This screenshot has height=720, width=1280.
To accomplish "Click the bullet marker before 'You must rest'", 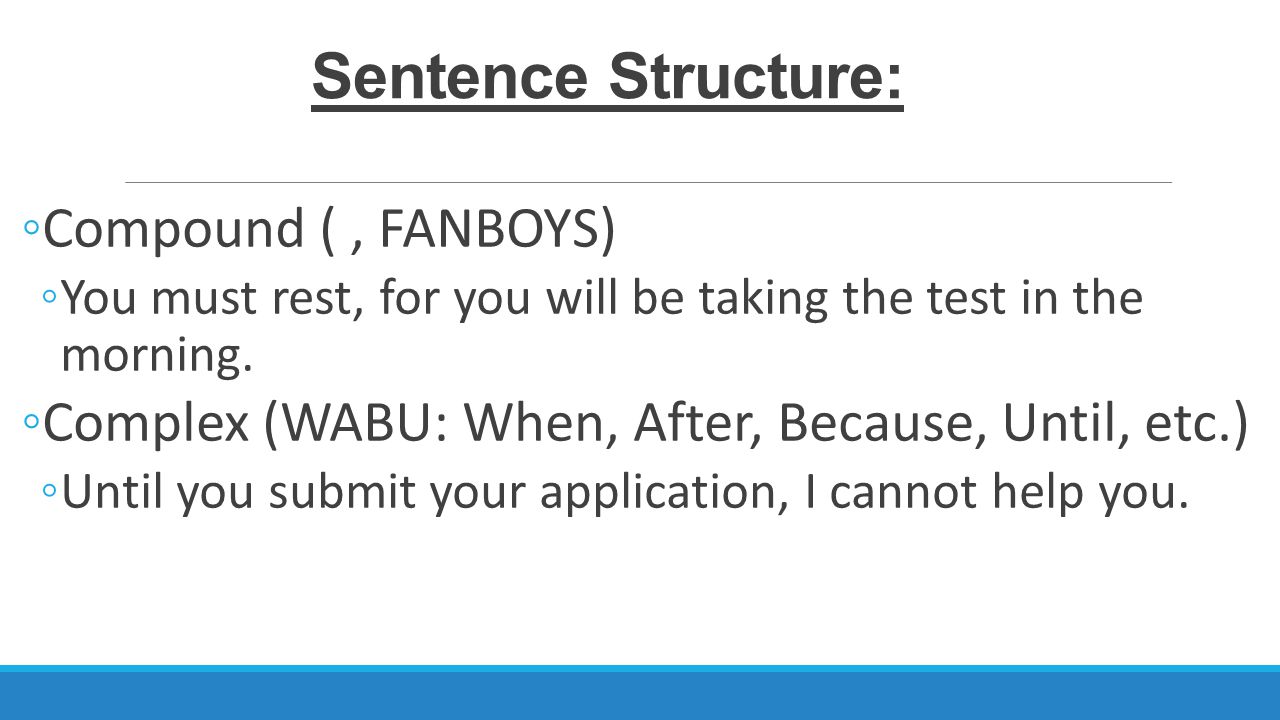I will pos(50,296).
